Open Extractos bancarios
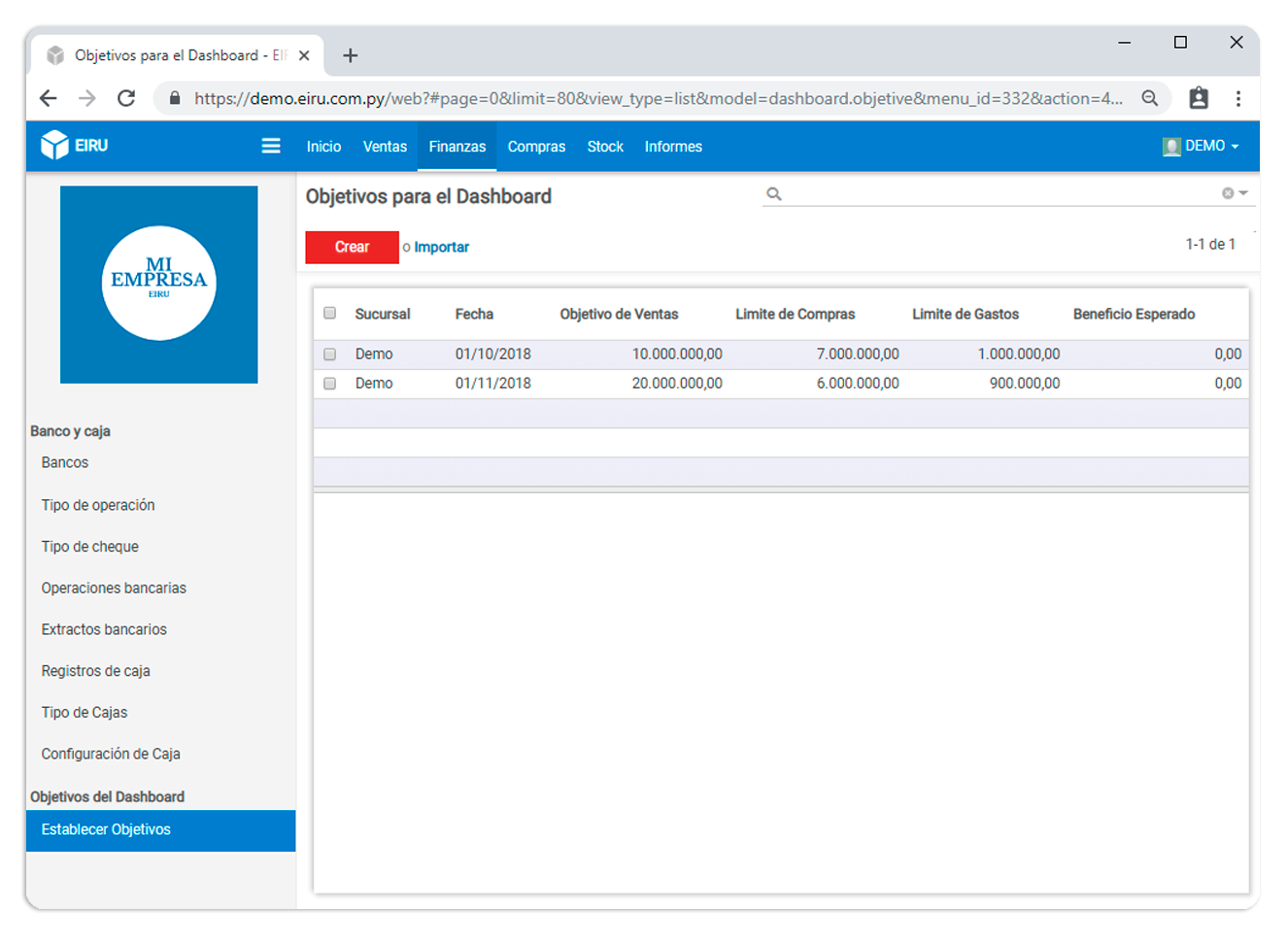Viewport: 1288px width, 942px height. click(104, 629)
